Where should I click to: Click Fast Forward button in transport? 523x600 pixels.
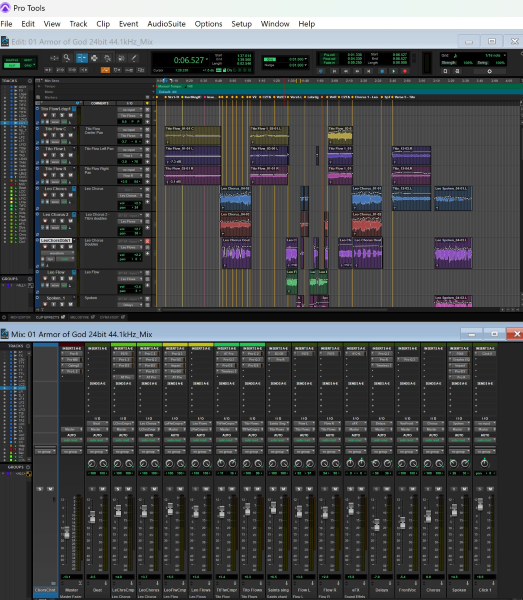[357, 71]
